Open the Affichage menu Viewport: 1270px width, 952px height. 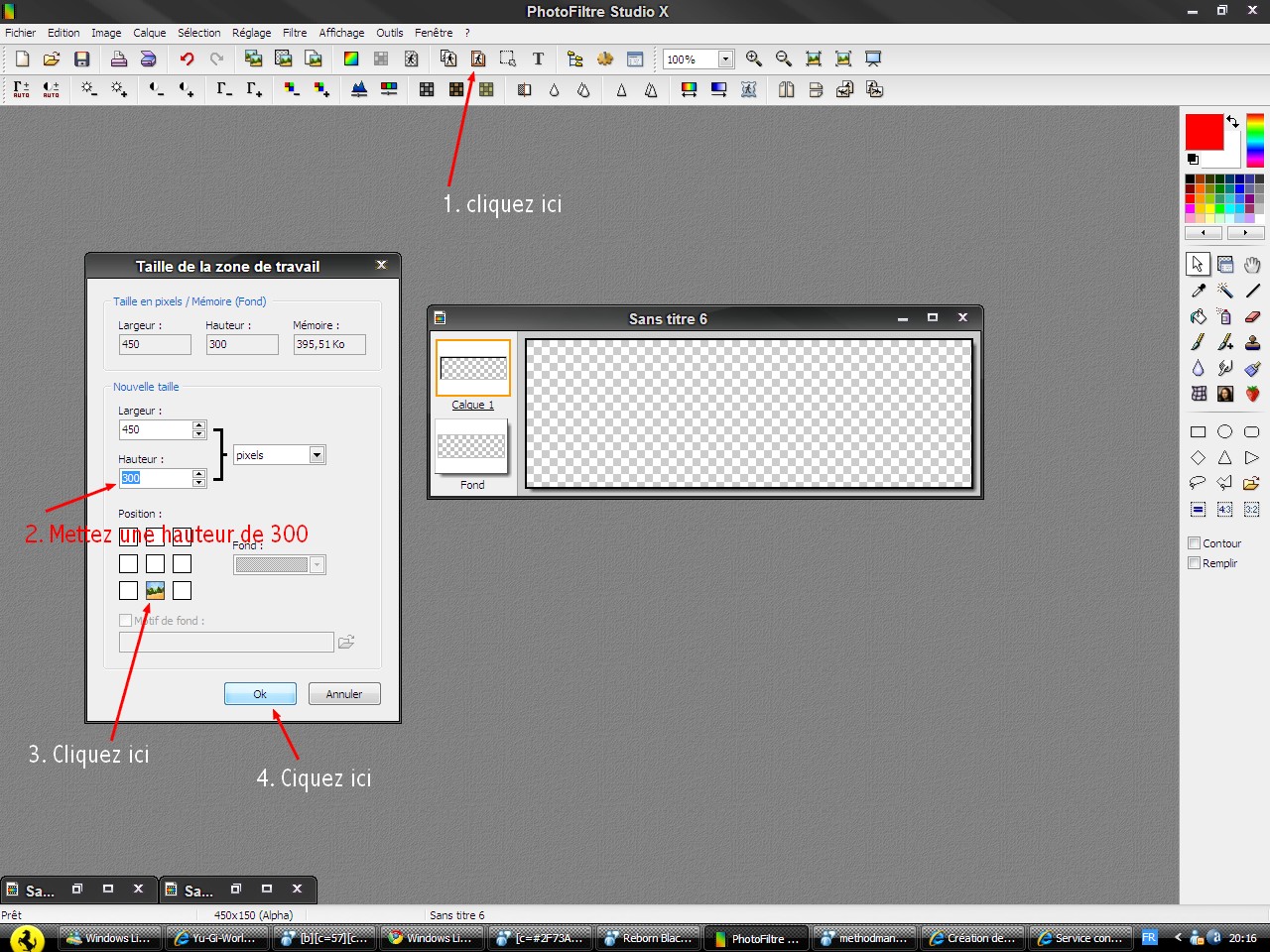(341, 33)
